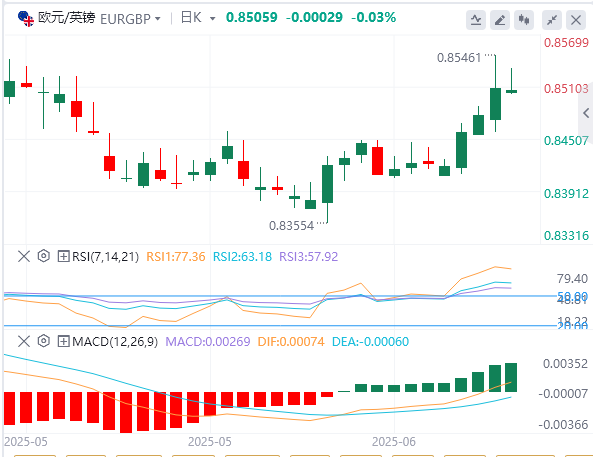Open the indicator line chart tool

click(x=476, y=20)
